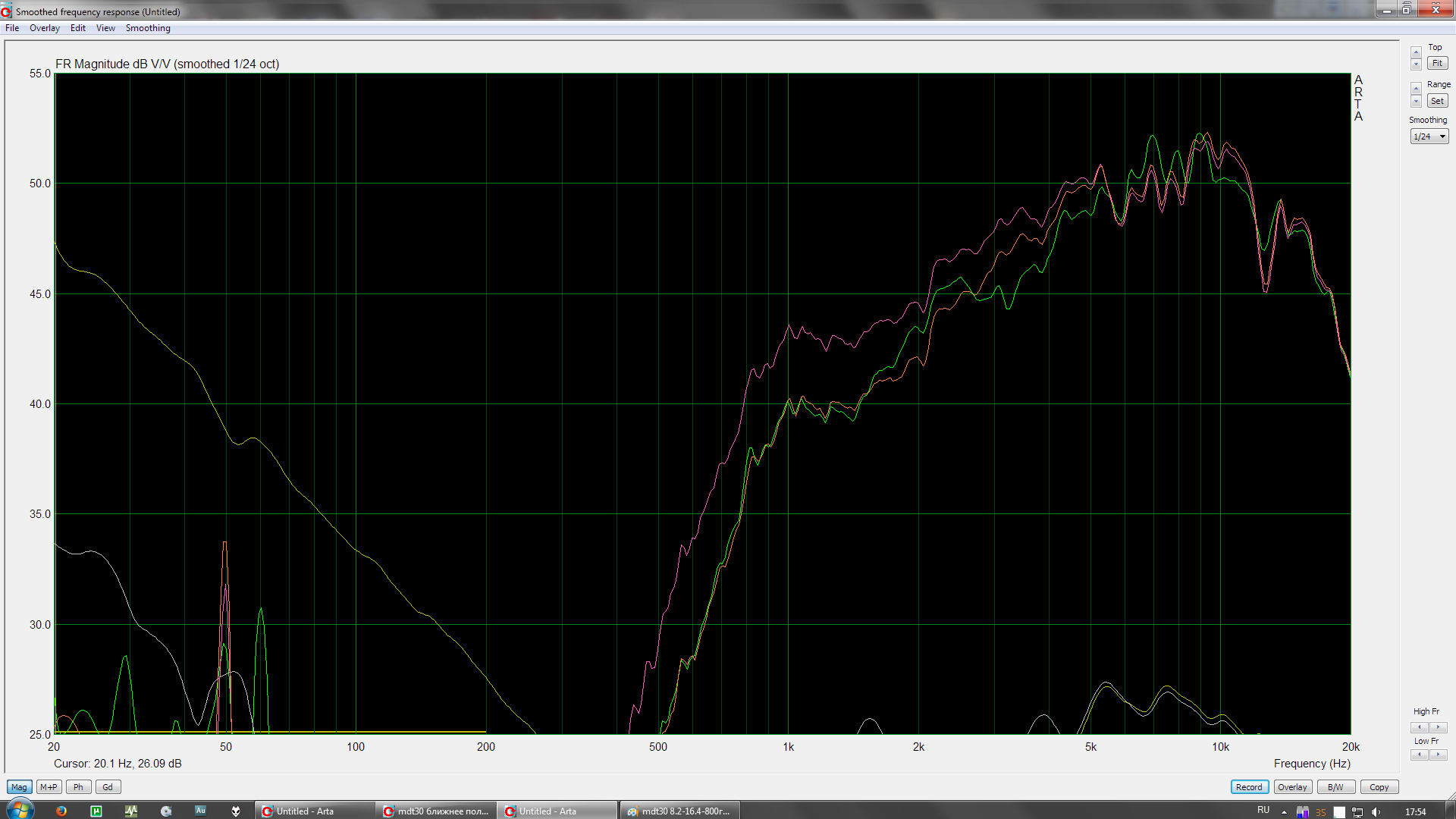Open the Firefox taskbar icon
Screen dimensions: 1456x819
pos(61,811)
